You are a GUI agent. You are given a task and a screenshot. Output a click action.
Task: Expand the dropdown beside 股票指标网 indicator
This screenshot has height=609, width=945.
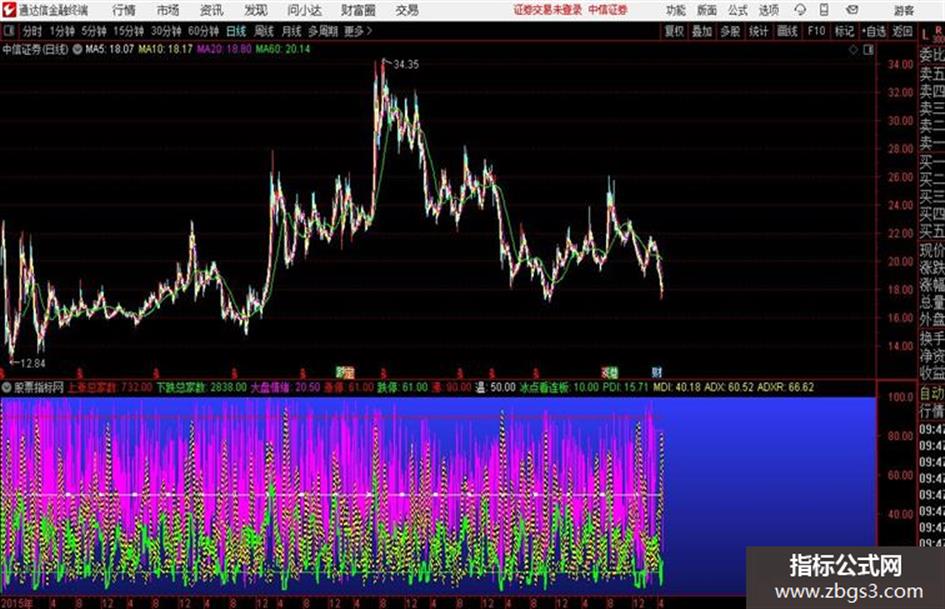(x=7, y=387)
